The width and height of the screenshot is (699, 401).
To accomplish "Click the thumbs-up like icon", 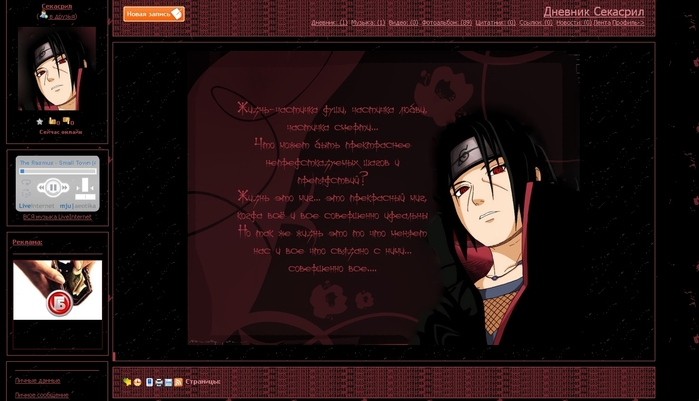I will point(53,121).
